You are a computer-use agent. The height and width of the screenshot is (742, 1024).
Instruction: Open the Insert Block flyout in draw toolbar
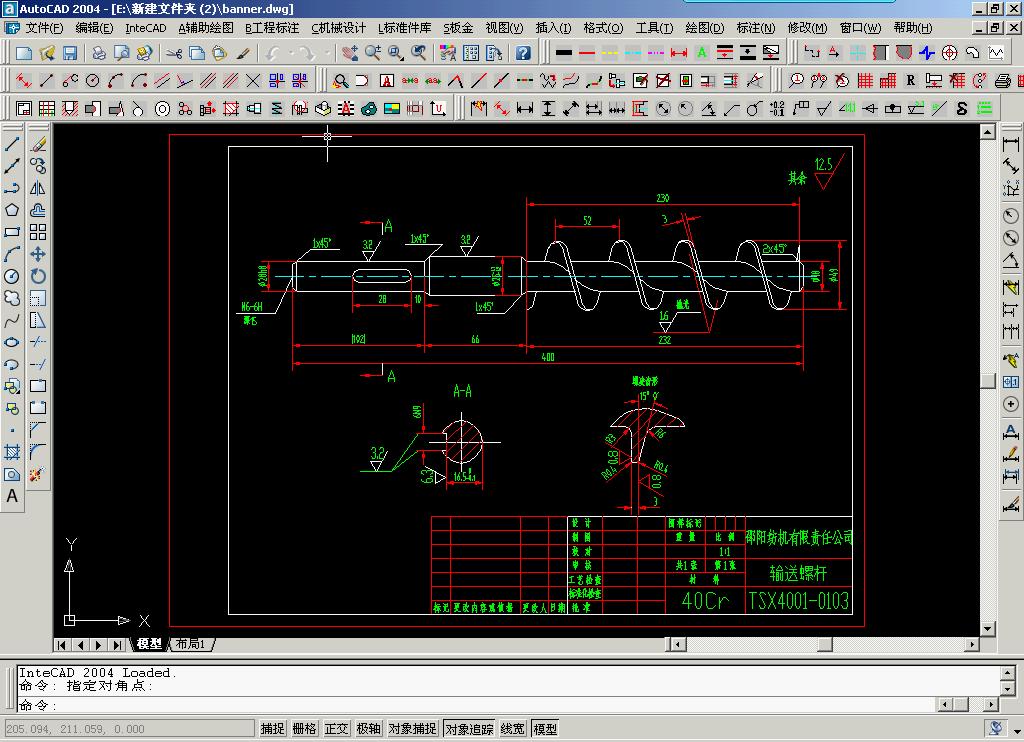(12, 386)
